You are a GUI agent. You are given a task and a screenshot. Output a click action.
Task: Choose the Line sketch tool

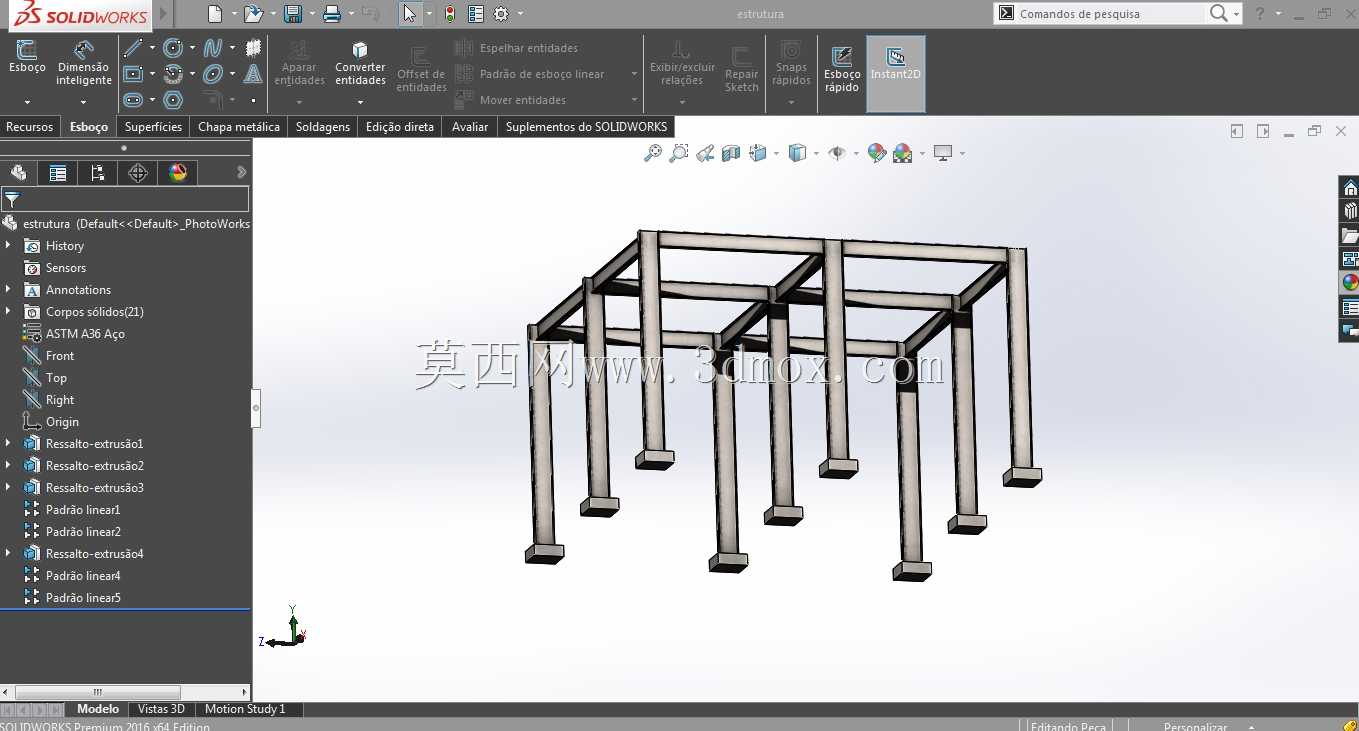pyautogui.click(x=133, y=48)
